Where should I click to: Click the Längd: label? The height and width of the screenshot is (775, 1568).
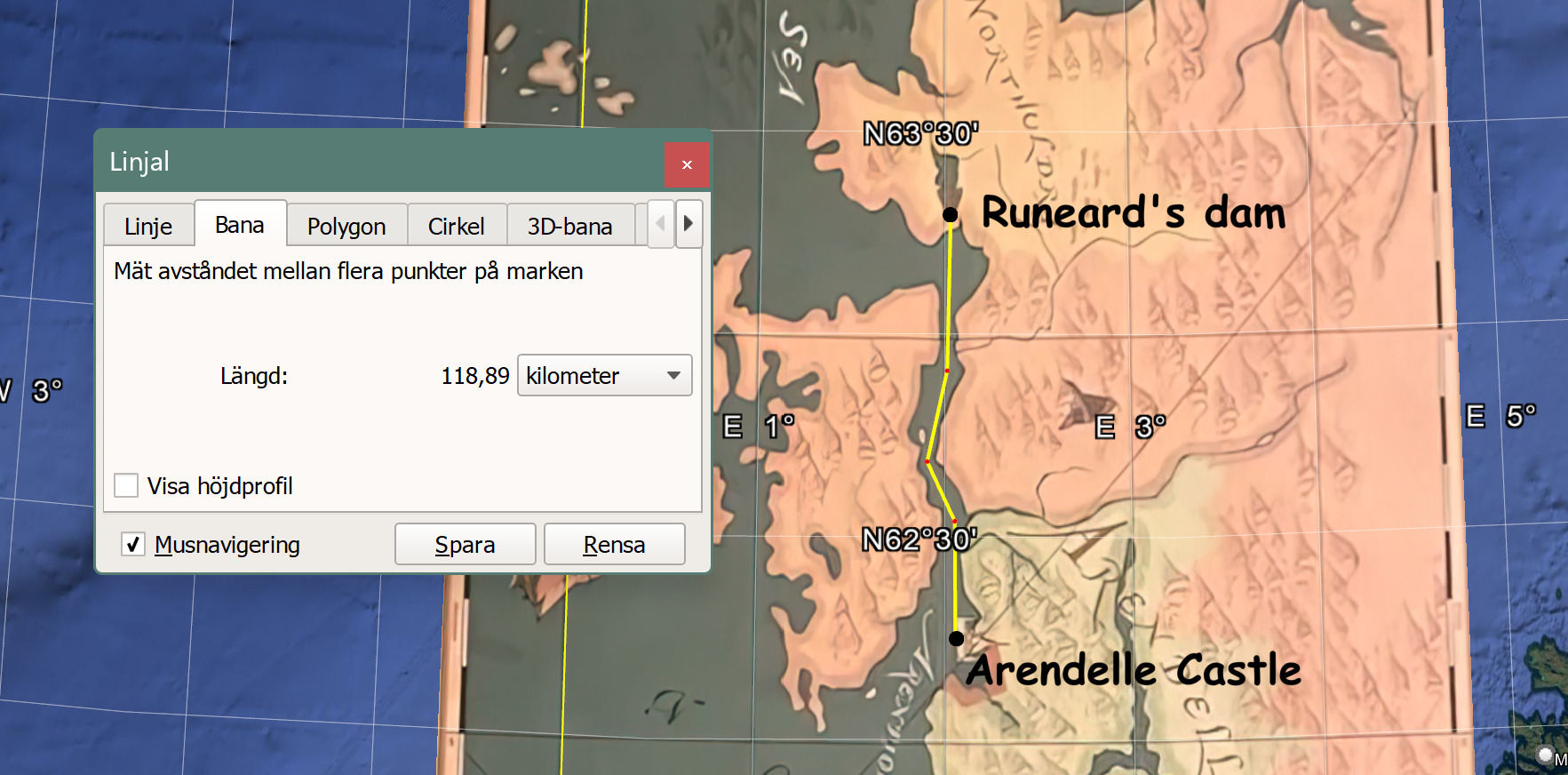[254, 376]
